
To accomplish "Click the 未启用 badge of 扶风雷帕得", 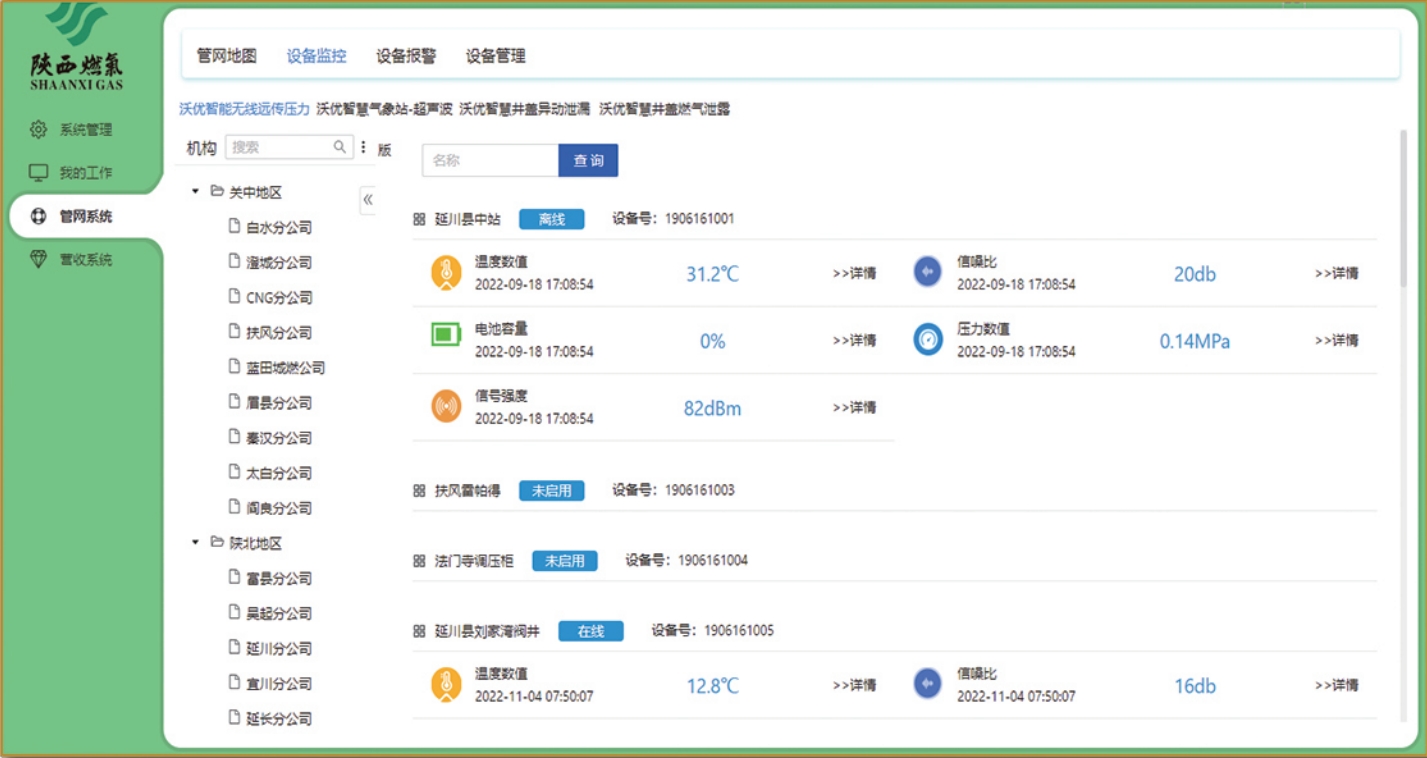I will 552,491.
